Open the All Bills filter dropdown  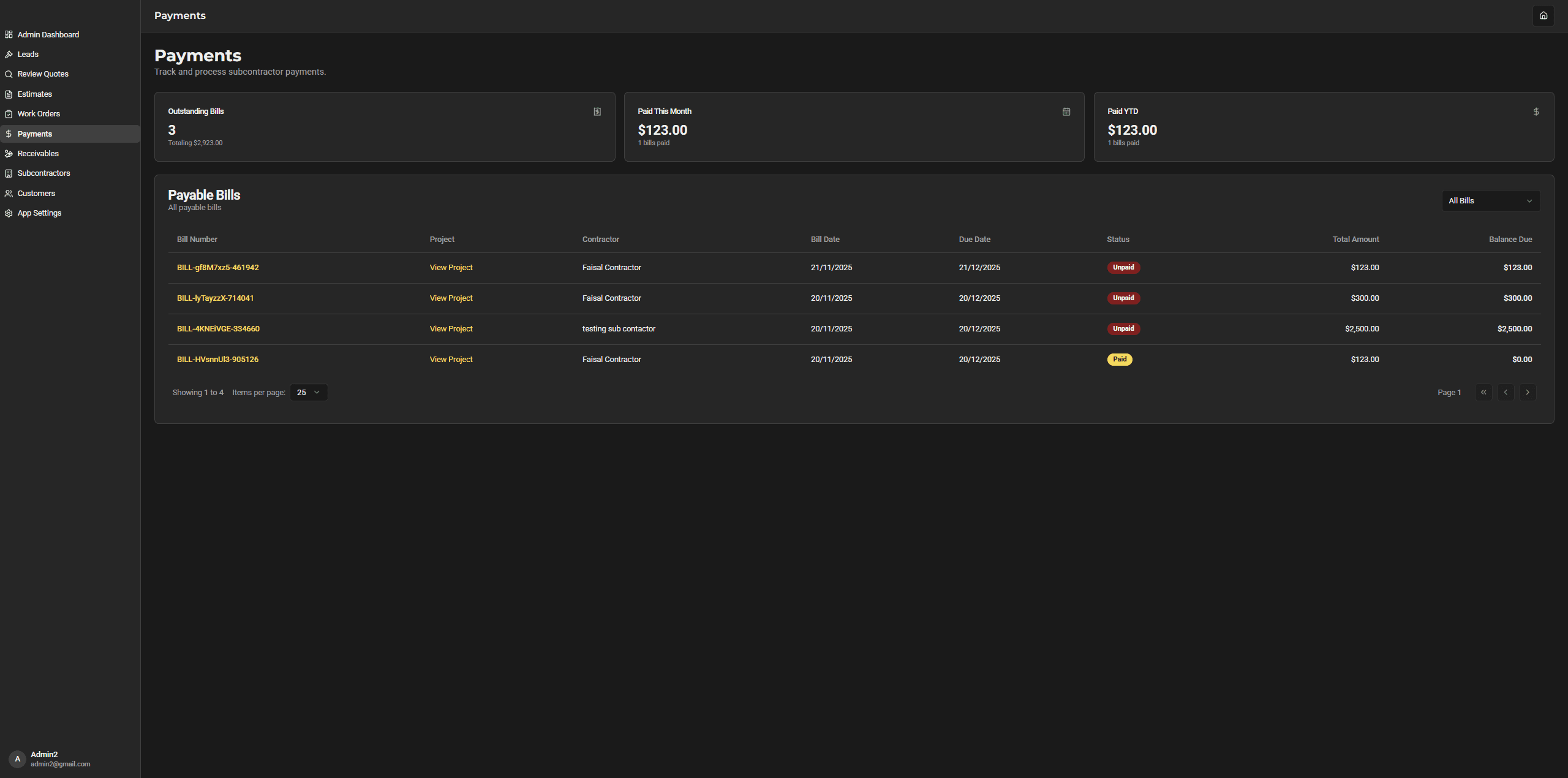coord(1491,201)
